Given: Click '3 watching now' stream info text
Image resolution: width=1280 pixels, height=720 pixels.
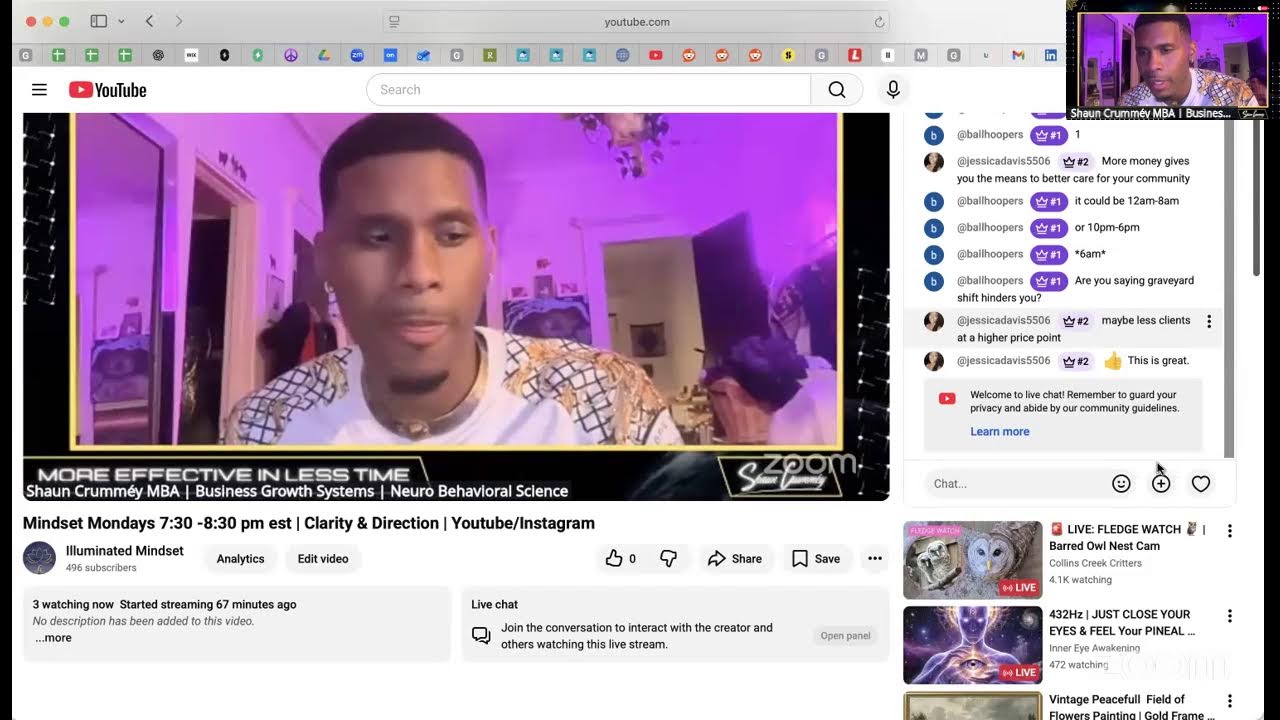Looking at the screenshot, I should [73, 604].
